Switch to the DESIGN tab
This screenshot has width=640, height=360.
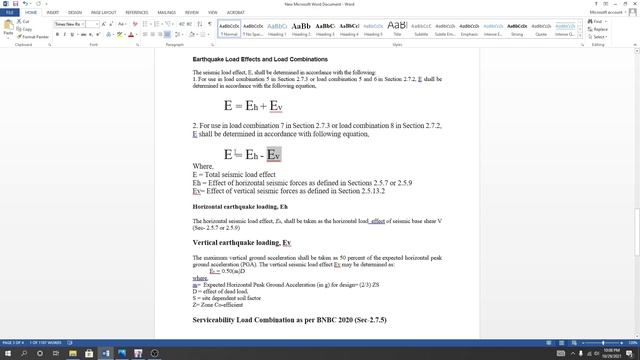click(x=75, y=13)
